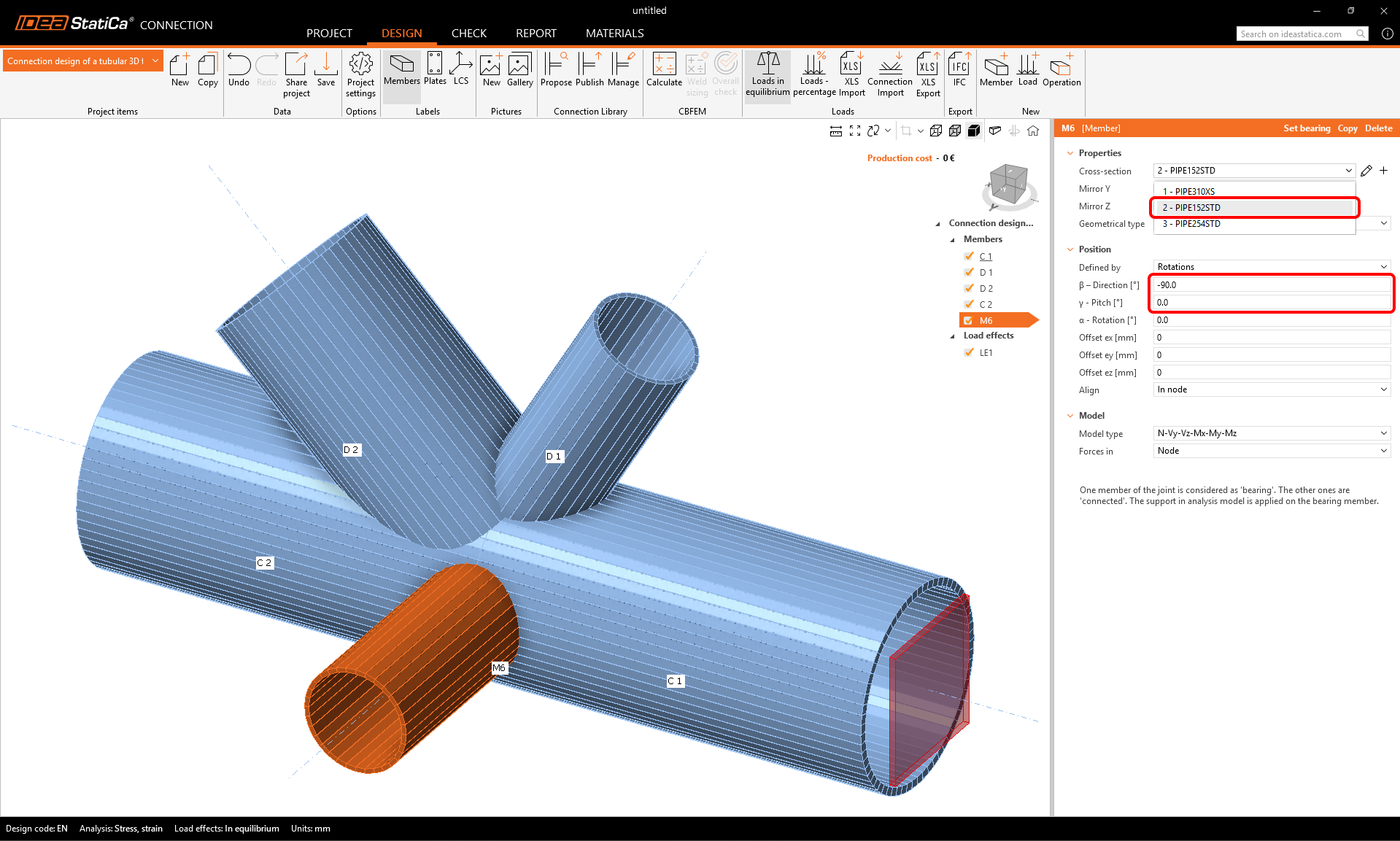Delete the M6 member
The height and width of the screenshot is (841, 1400).
[x=1378, y=128]
